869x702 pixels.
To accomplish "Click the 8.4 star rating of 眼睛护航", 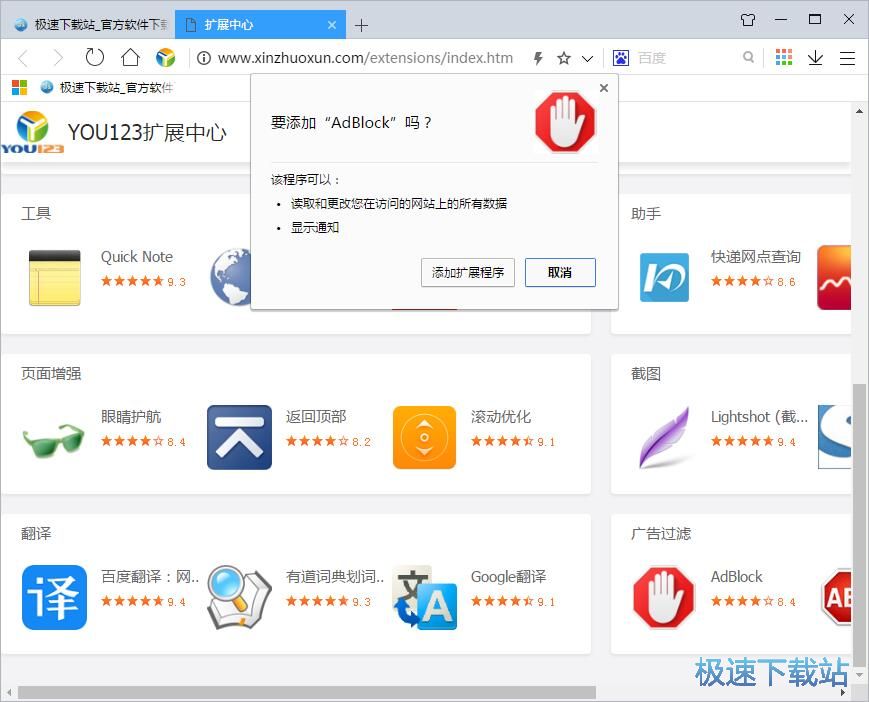I will [143, 442].
